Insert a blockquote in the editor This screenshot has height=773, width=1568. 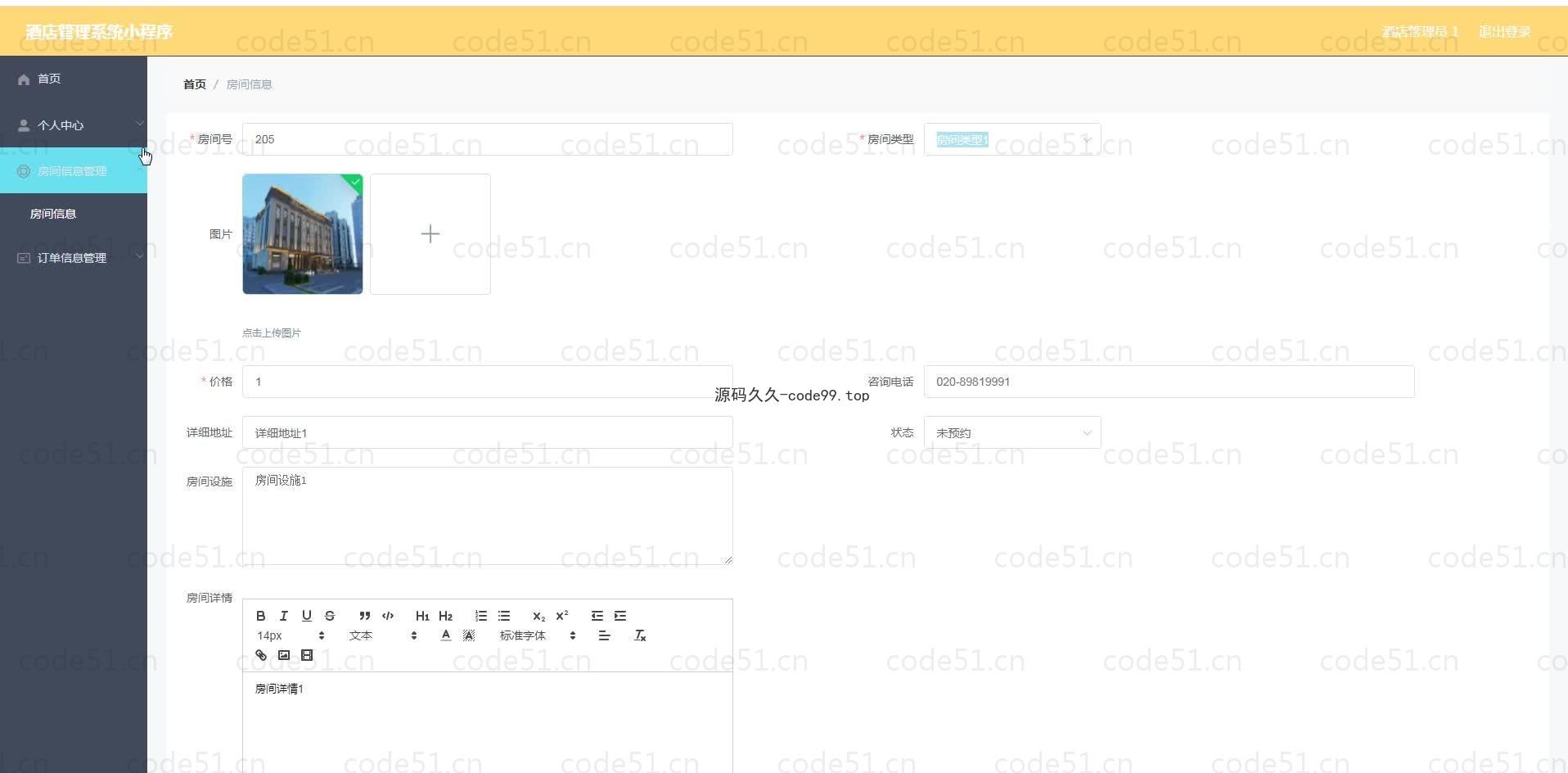tap(365, 616)
